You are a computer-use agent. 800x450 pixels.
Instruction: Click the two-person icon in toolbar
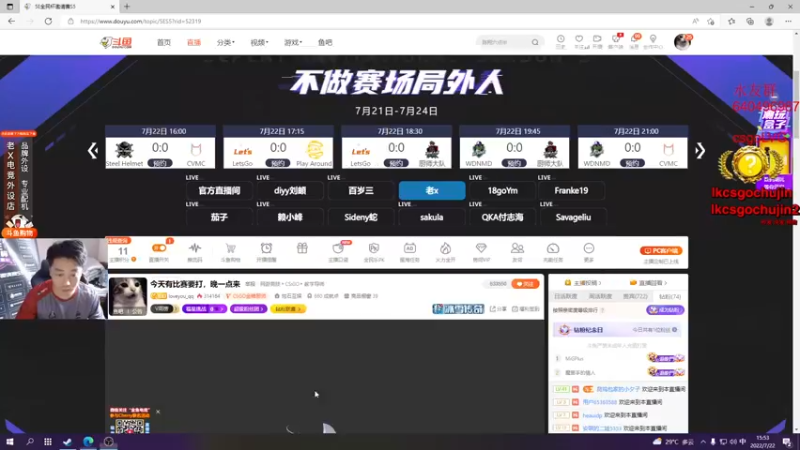[x=517, y=248]
